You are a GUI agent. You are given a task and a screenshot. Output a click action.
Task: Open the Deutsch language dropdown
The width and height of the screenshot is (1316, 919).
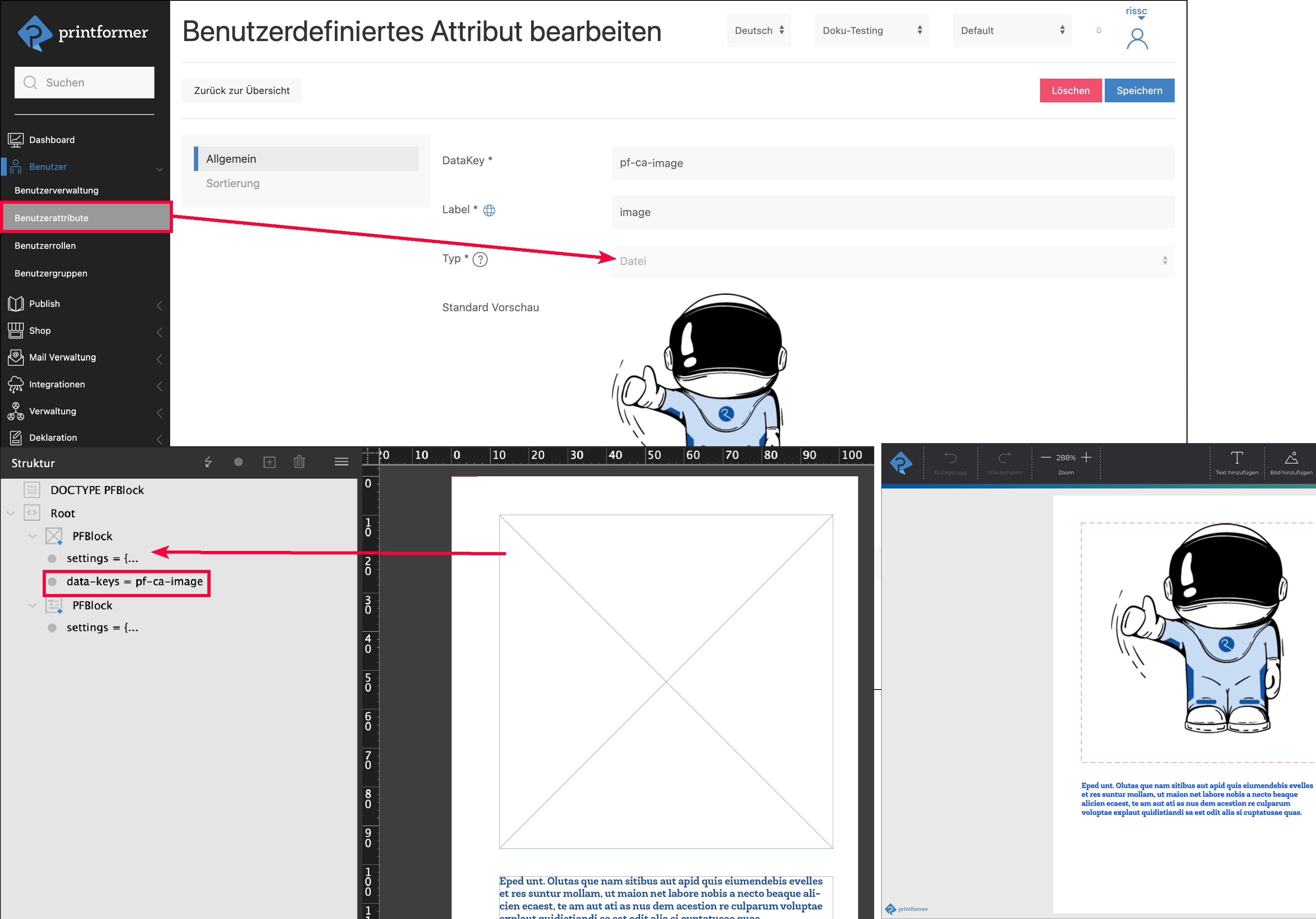coord(759,30)
